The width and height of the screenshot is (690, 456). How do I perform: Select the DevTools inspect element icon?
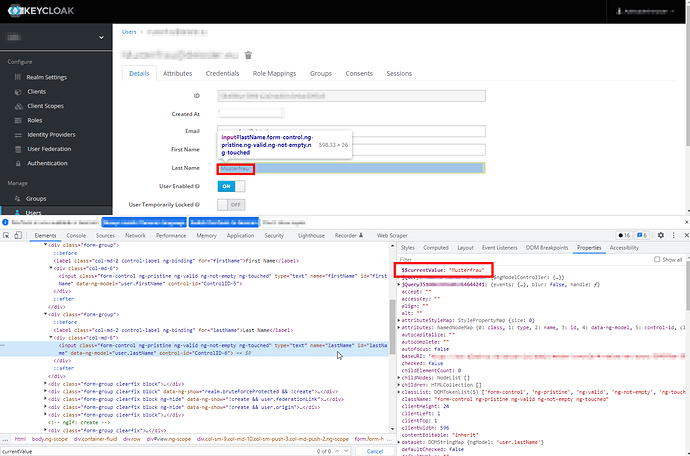coord(9,234)
